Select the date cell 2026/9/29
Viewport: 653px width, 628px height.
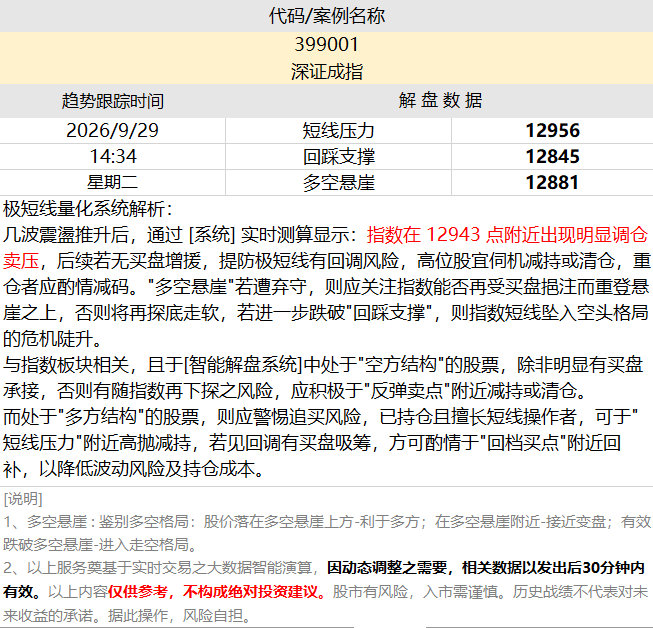coord(112,131)
